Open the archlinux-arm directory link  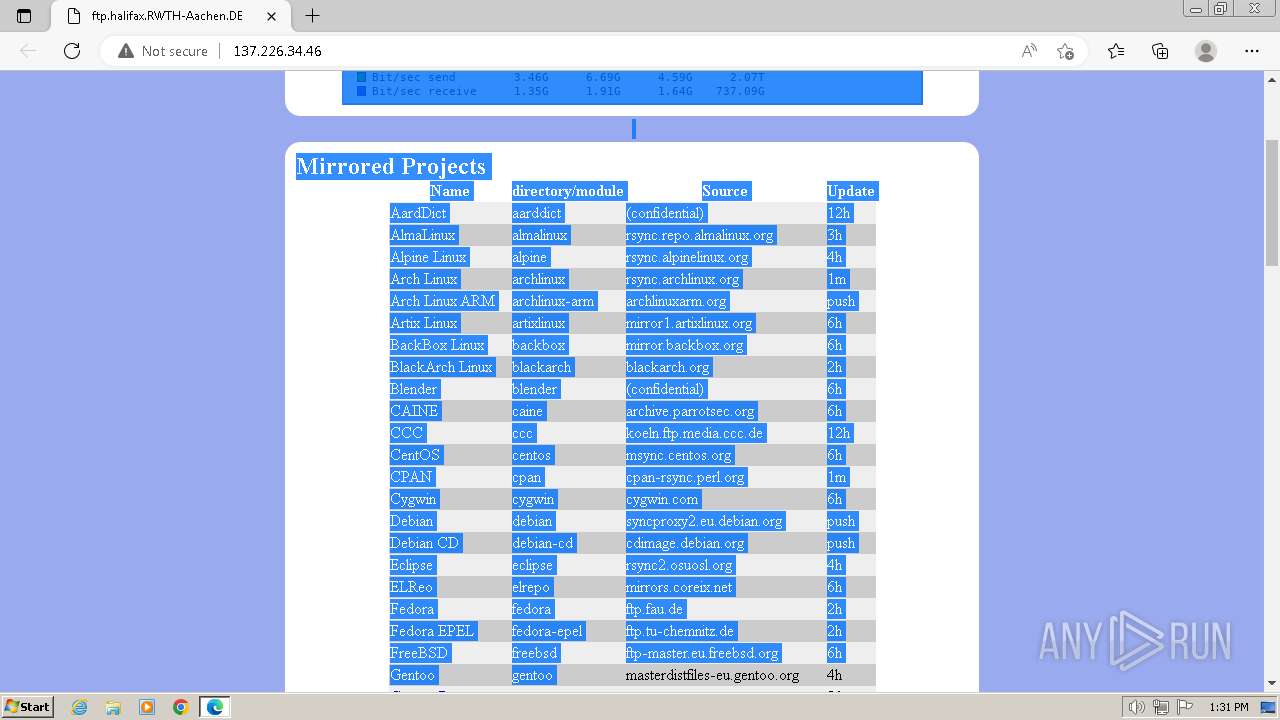pos(553,301)
